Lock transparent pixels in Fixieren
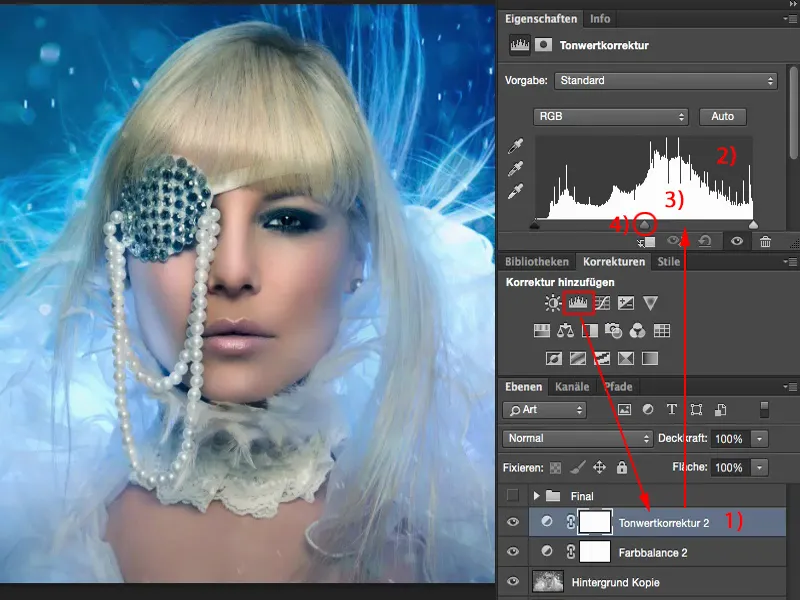Viewport: 800px width, 600px height. point(555,467)
